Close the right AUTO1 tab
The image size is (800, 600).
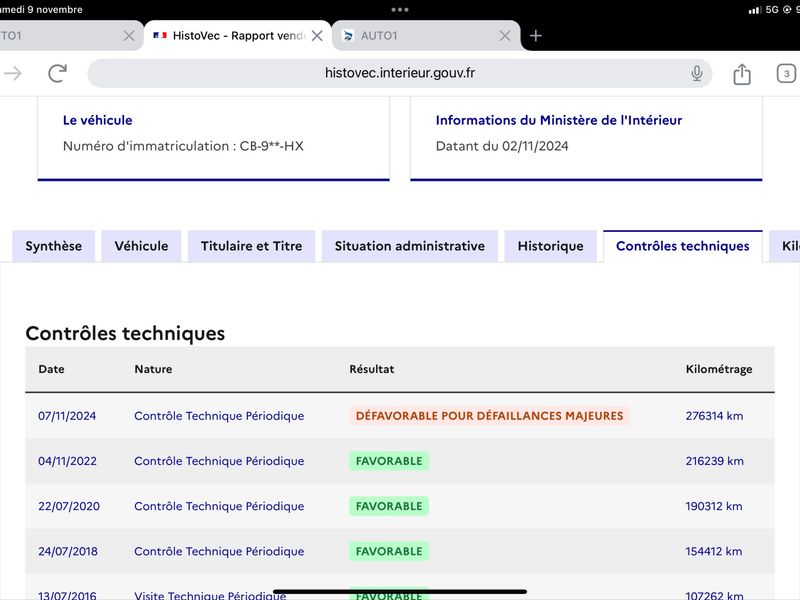click(x=505, y=36)
